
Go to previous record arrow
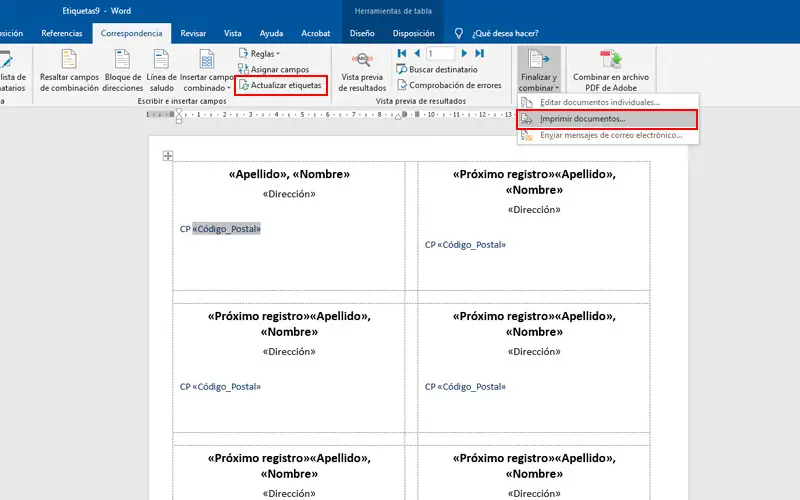(x=417, y=53)
